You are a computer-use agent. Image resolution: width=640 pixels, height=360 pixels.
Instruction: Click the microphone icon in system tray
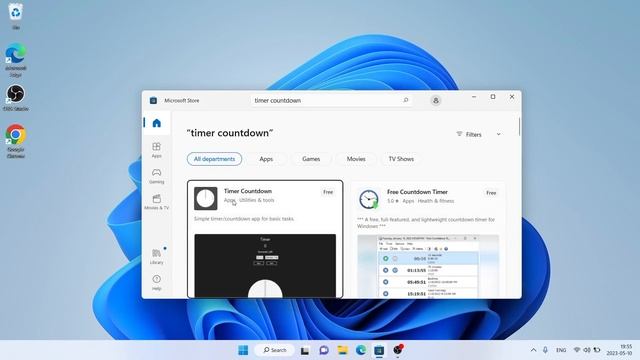545,350
